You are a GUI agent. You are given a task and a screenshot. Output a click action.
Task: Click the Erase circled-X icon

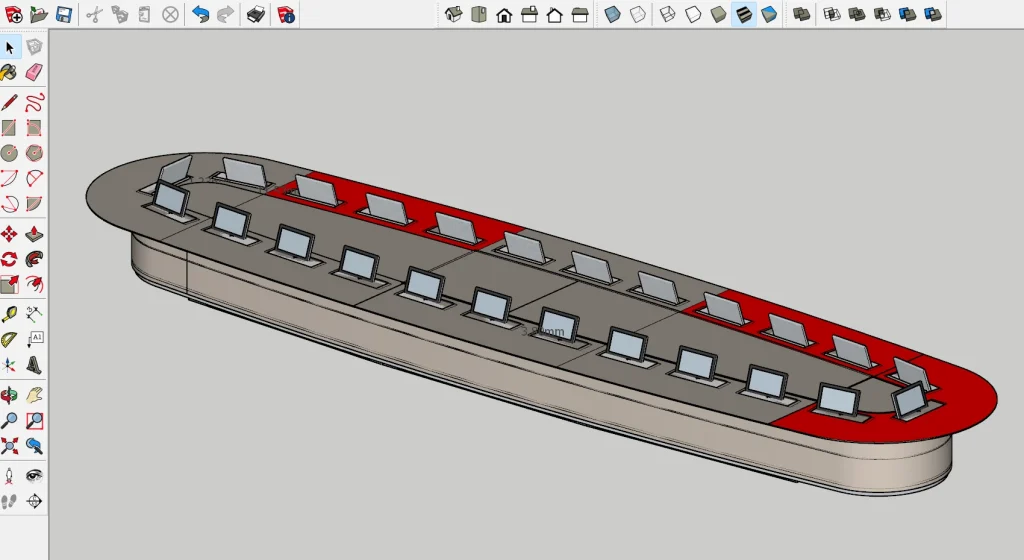click(x=170, y=14)
